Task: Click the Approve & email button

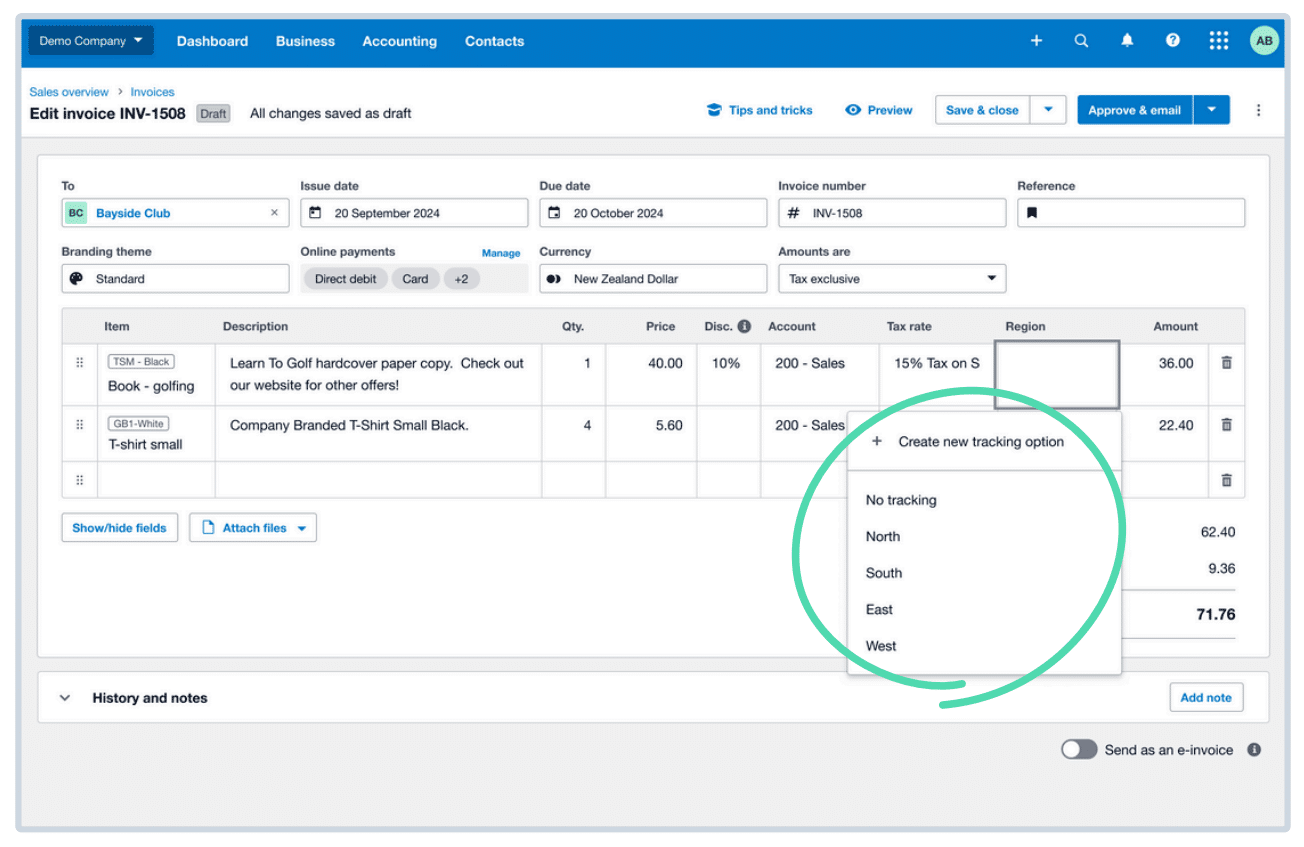Action: tap(1135, 110)
